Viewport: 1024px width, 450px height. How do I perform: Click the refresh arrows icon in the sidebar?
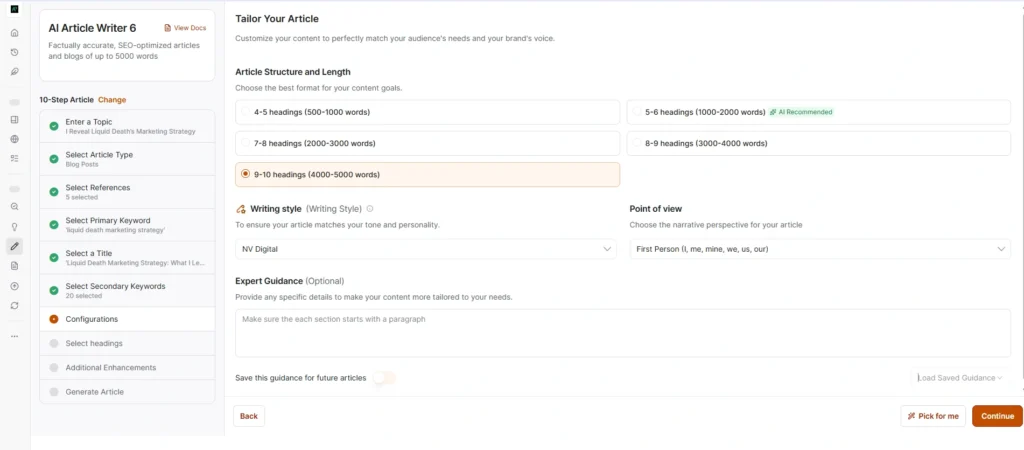[14, 305]
